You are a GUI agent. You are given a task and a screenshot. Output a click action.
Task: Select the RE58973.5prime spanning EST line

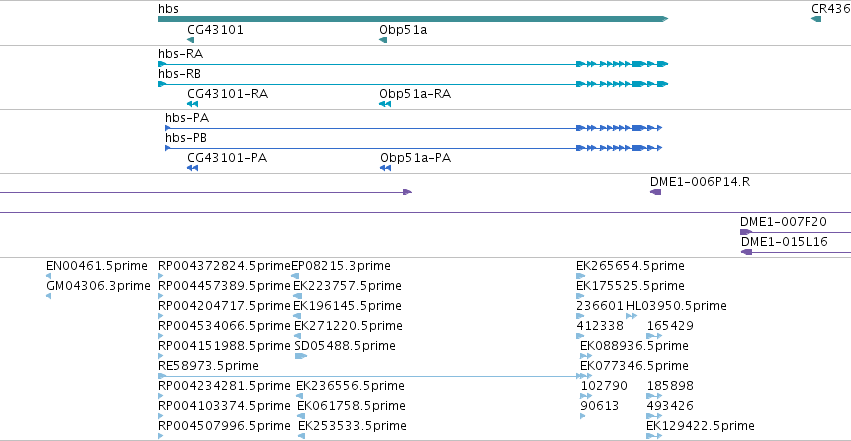tap(374, 376)
